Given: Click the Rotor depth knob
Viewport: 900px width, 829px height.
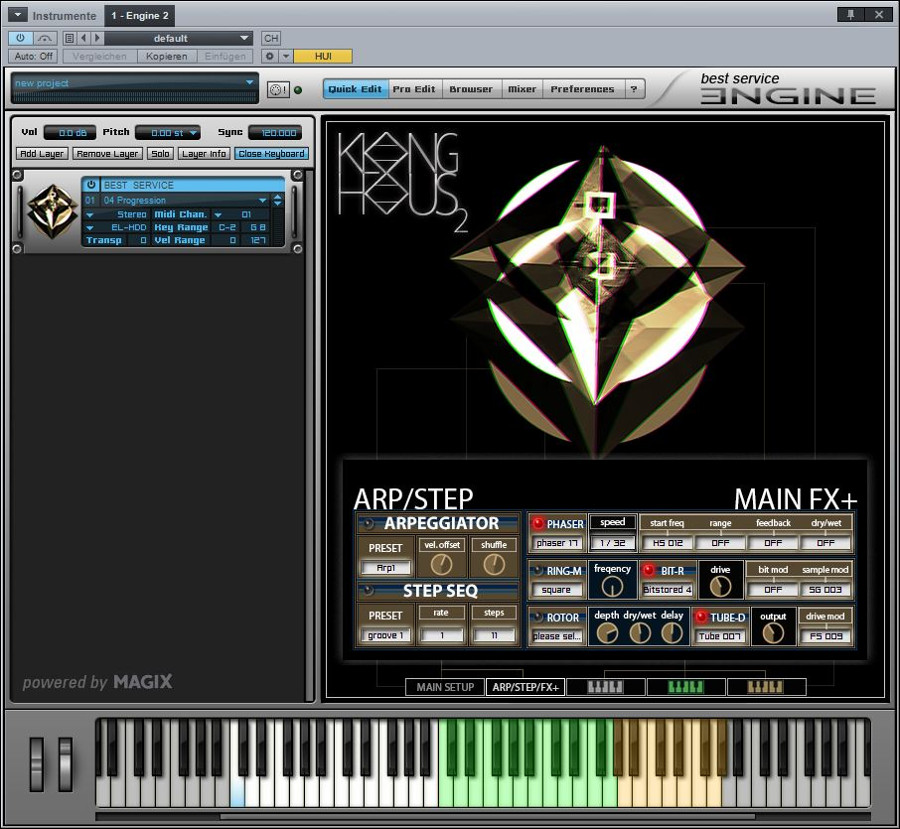Looking at the screenshot, I should pos(607,633).
